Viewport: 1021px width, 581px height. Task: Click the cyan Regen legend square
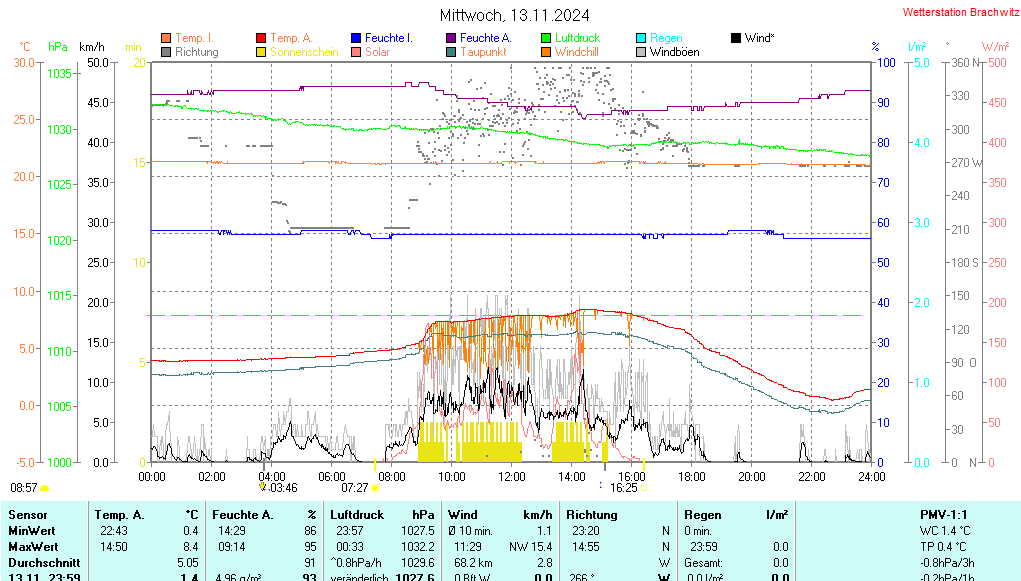[x=641, y=38]
